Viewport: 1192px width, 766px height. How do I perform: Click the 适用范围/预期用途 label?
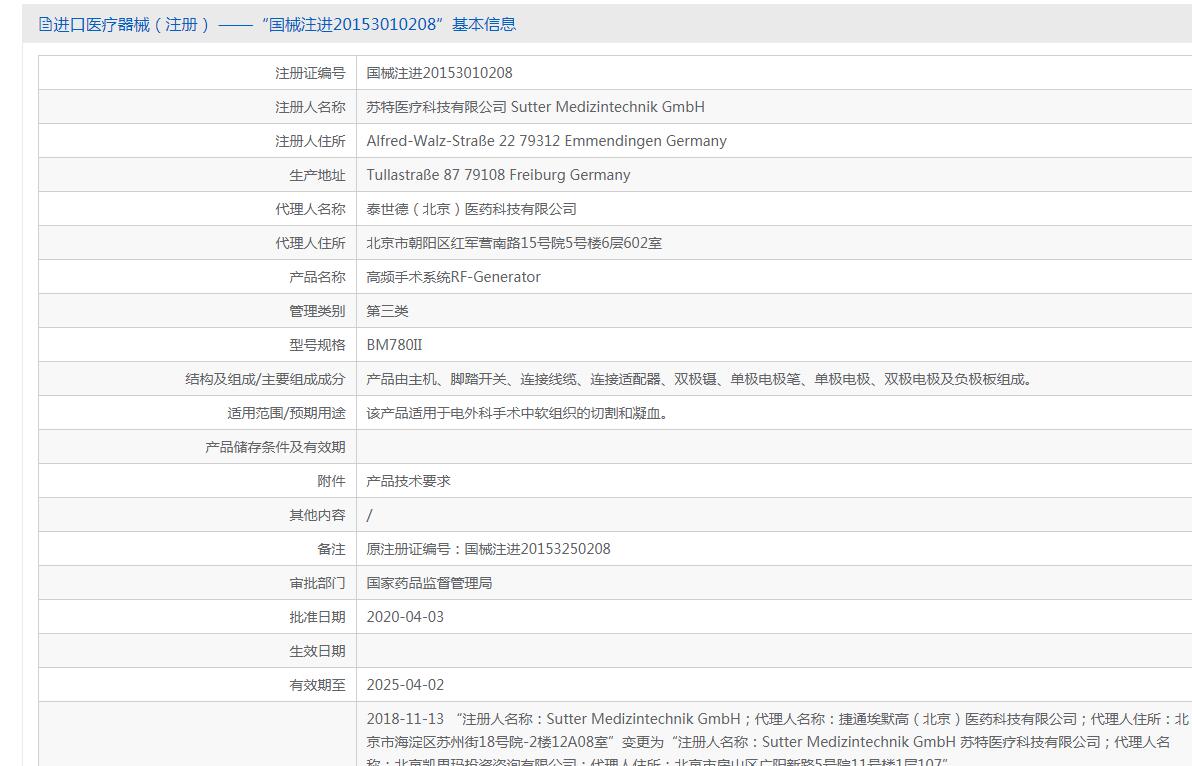pos(287,413)
